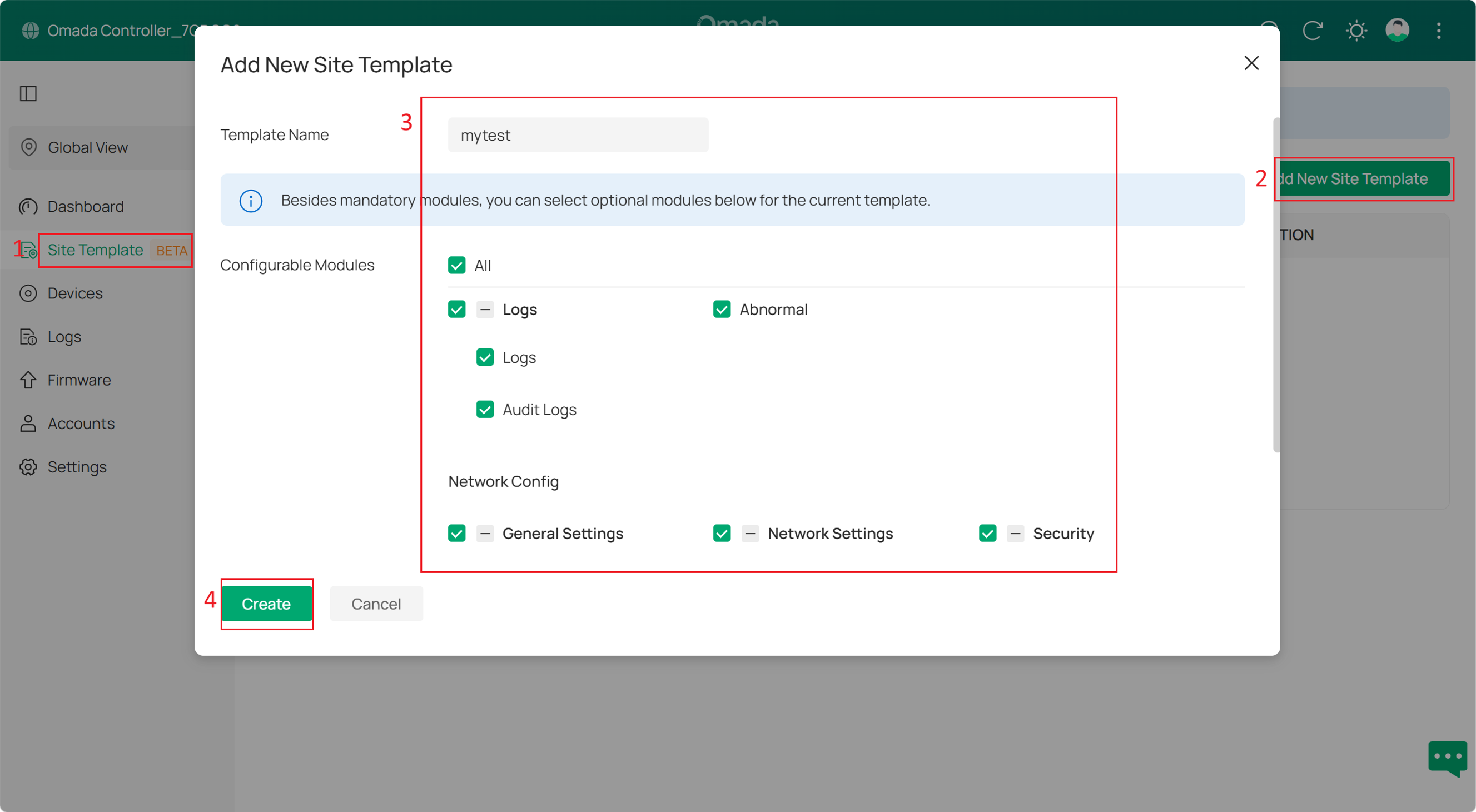Open Devices in the sidebar
Image resolution: width=1476 pixels, height=812 pixels.
pos(75,293)
